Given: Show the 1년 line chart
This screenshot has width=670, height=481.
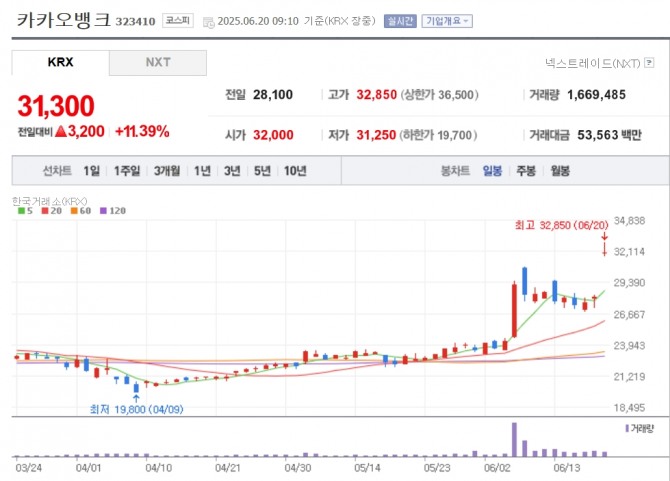Looking at the screenshot, I should click(202, 171).
